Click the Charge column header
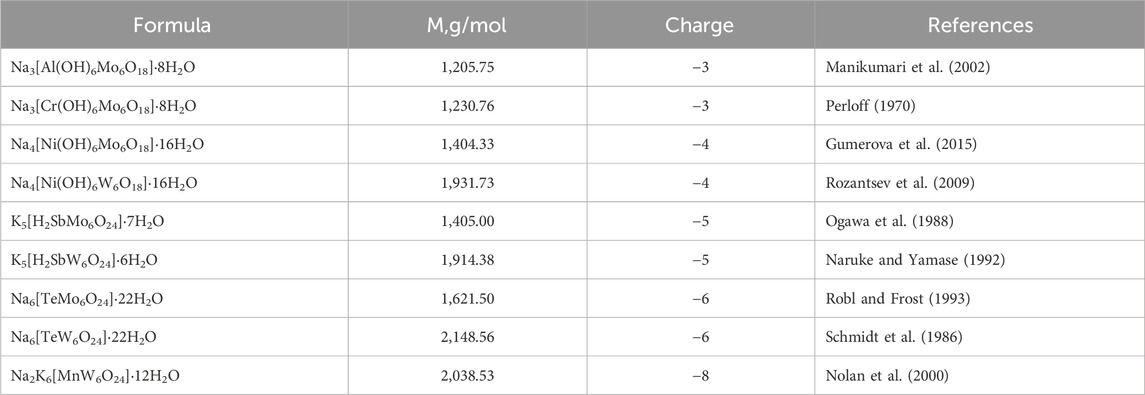The width and height of the screenshot is (1145, 395). [700, 25]
